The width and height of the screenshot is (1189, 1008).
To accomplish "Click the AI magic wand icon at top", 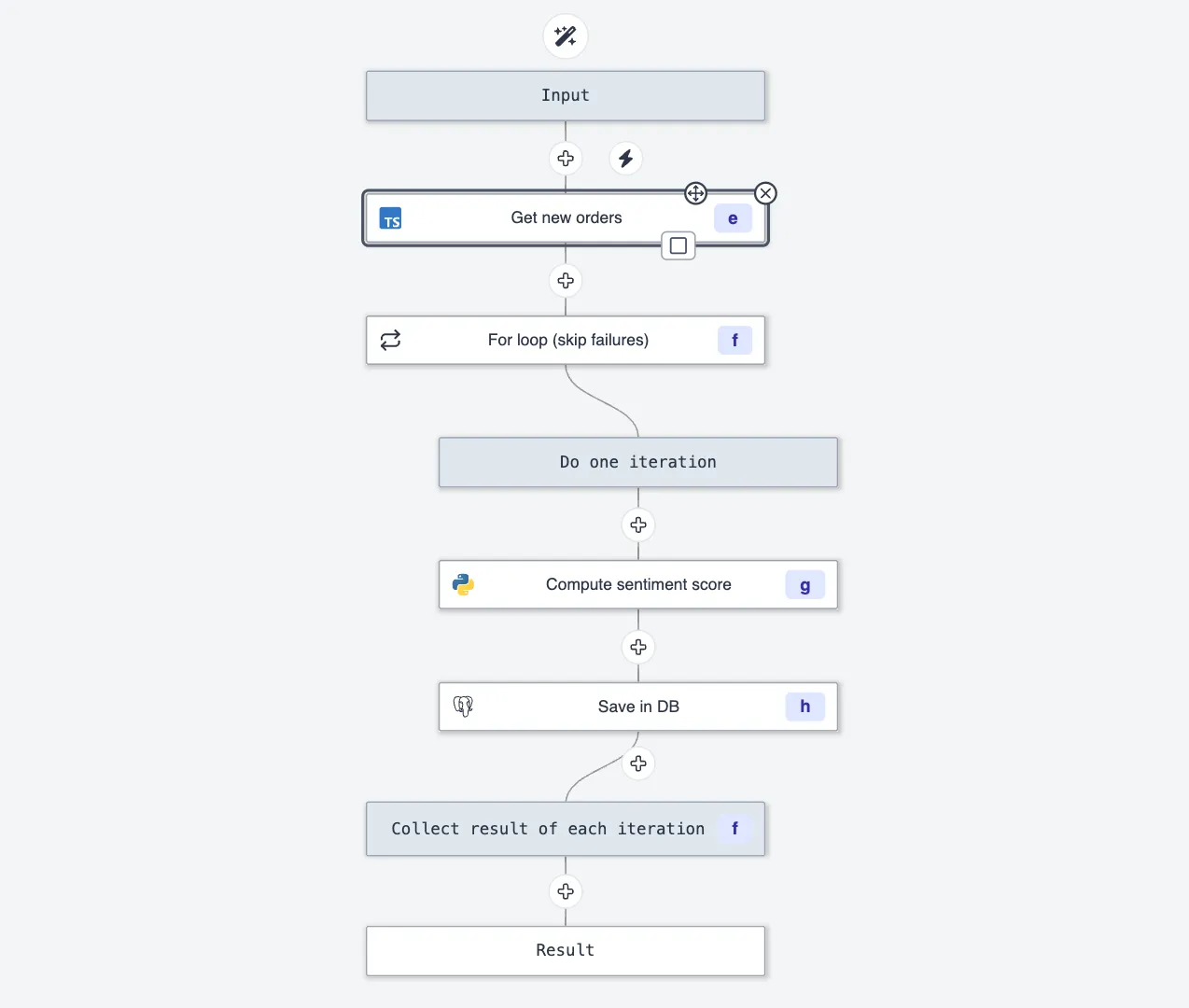I will tap(566, 36).
